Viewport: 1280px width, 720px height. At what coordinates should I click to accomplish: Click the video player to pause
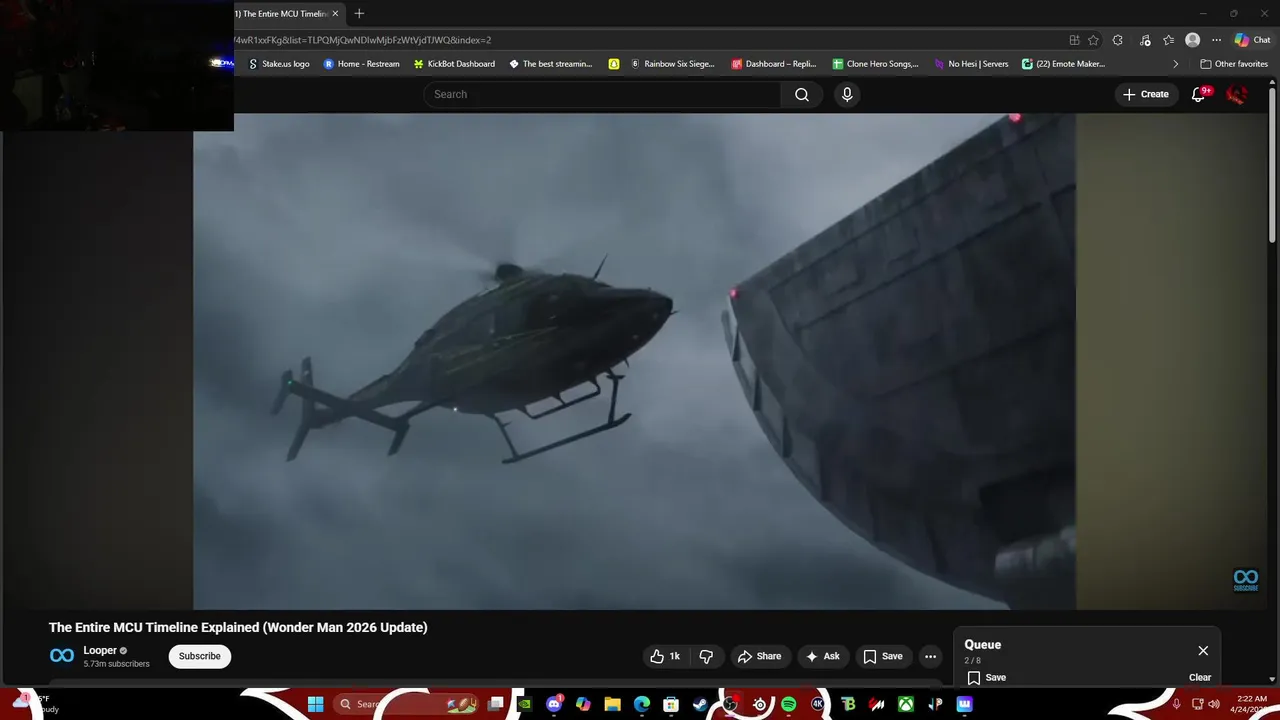click(634, 361)
